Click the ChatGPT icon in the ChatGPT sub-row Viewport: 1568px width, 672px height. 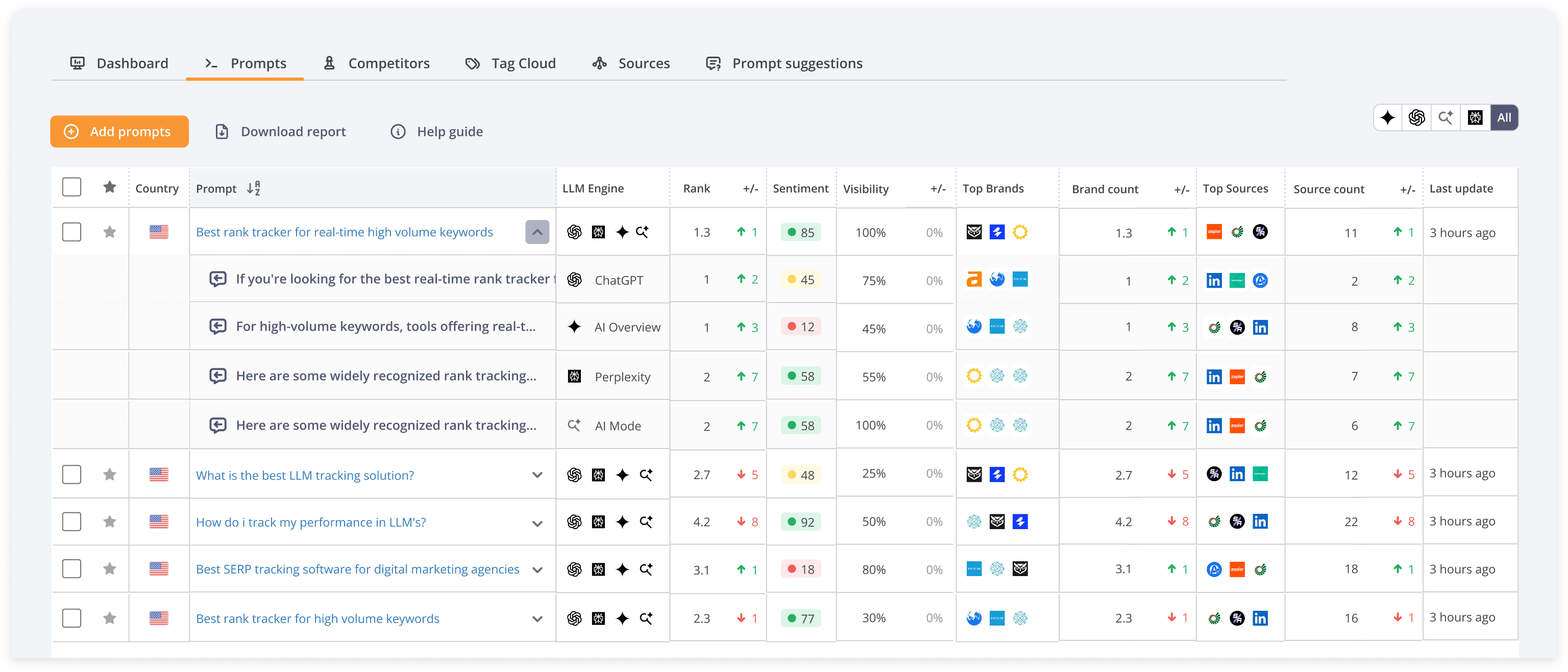pyautogui.click(x=574, y=280)
